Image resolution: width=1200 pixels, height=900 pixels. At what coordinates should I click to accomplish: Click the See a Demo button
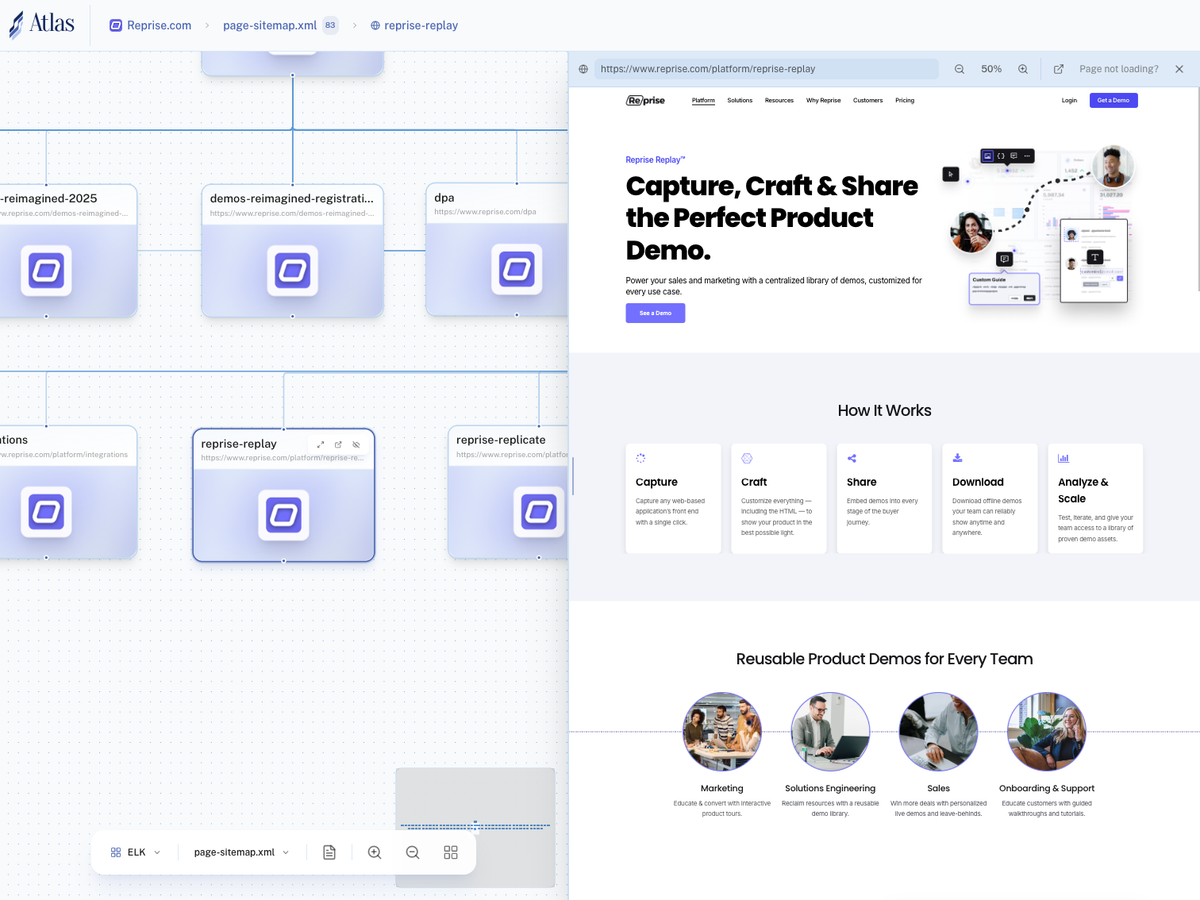(655, 313)
